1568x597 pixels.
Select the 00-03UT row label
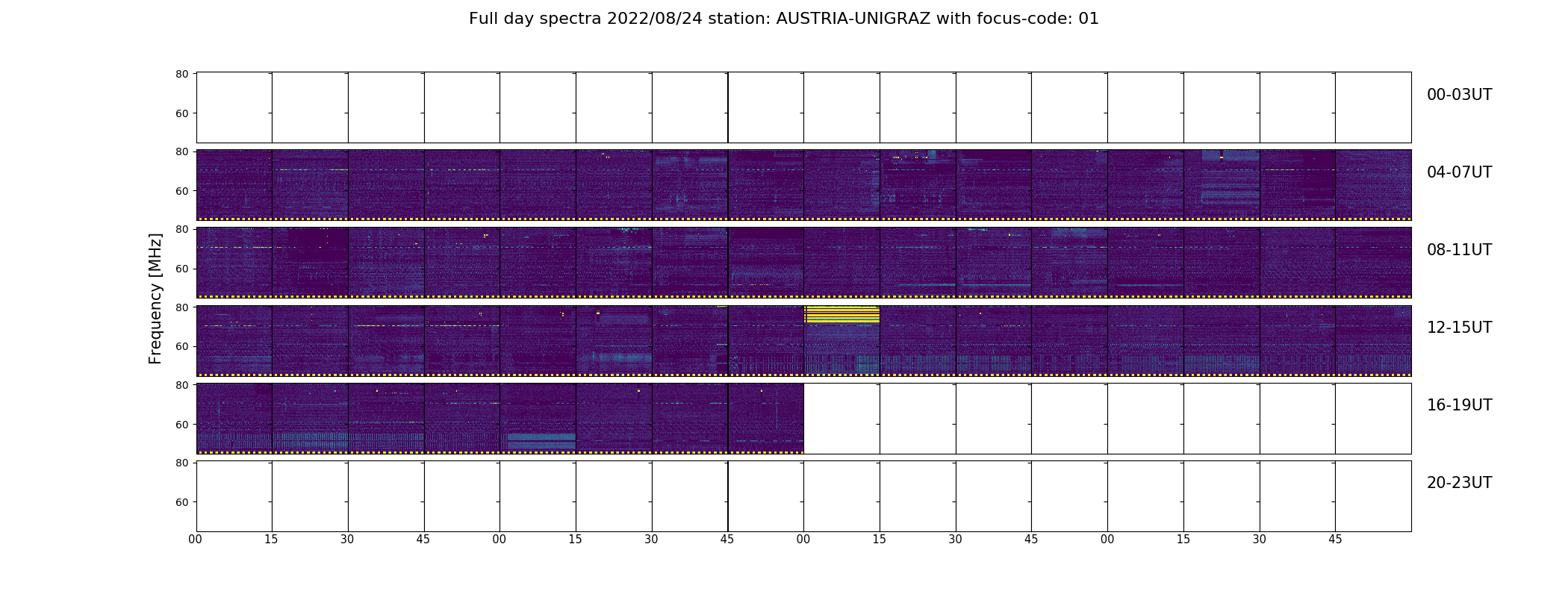1459,95
